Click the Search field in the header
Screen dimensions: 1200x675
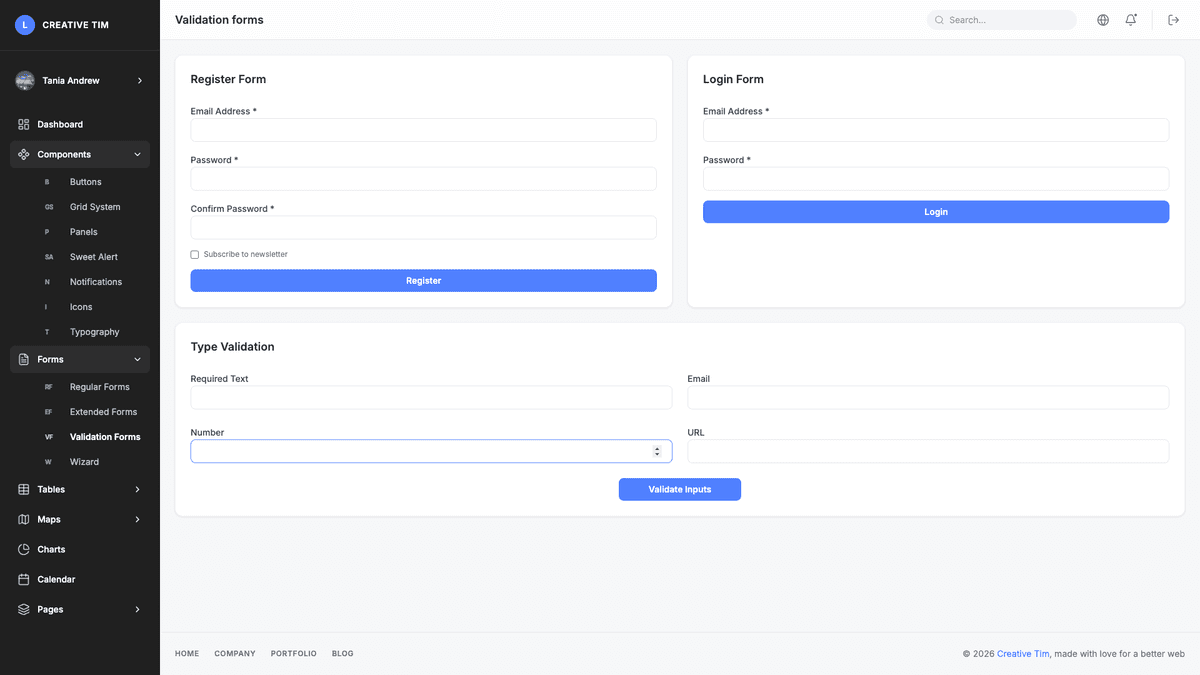pos(1001,19)
